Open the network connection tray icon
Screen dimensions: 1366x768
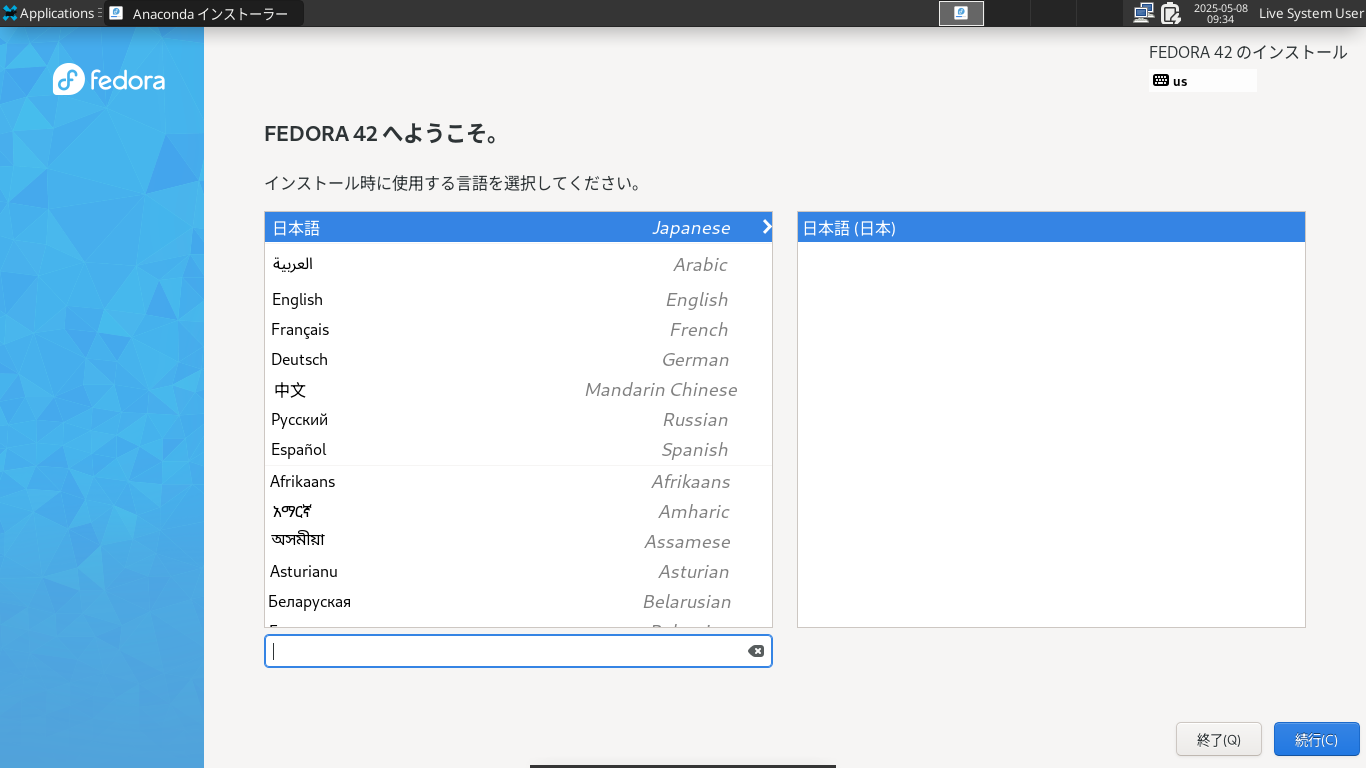pos(1143,13)
